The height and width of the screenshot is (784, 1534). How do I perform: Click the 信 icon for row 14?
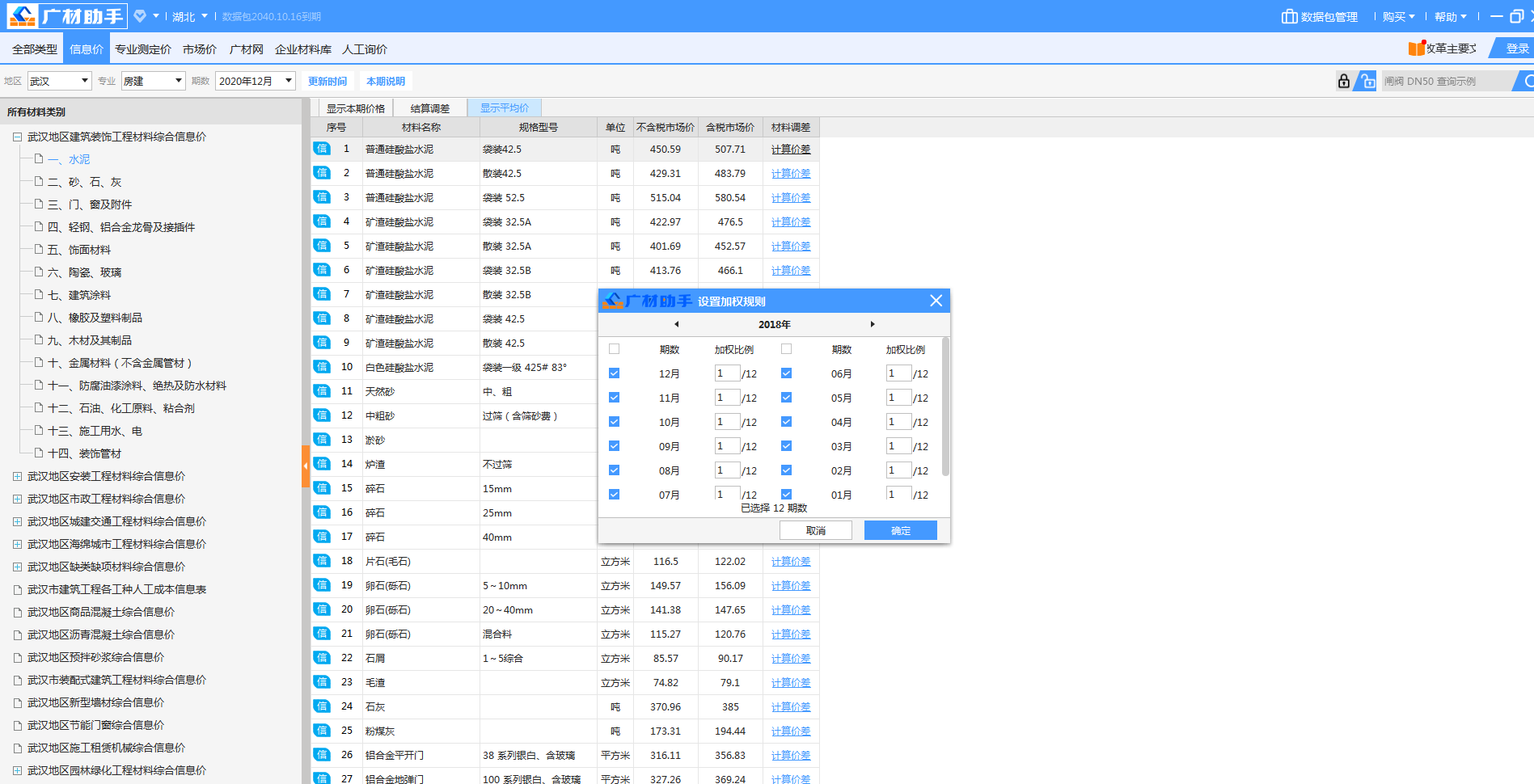322,464
